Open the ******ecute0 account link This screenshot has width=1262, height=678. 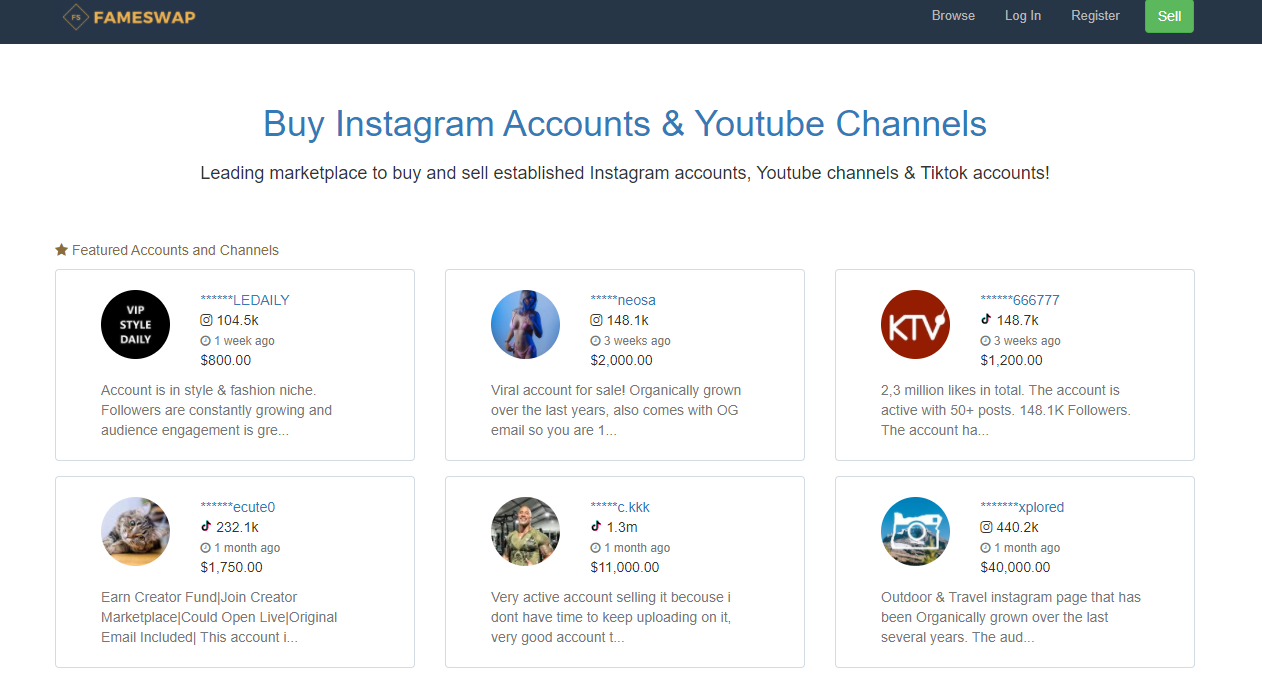click(238, 507)
